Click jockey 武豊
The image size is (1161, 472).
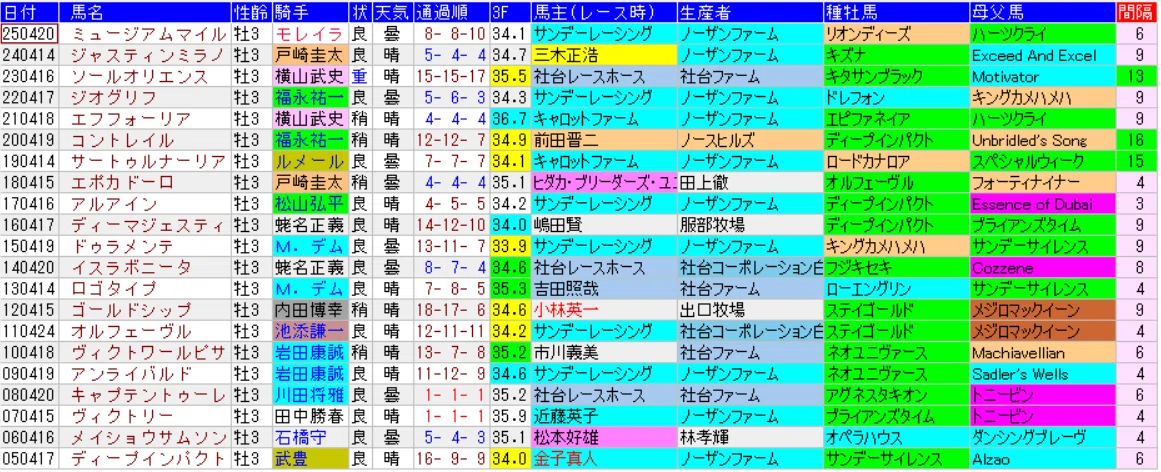[x=309, y=459]
